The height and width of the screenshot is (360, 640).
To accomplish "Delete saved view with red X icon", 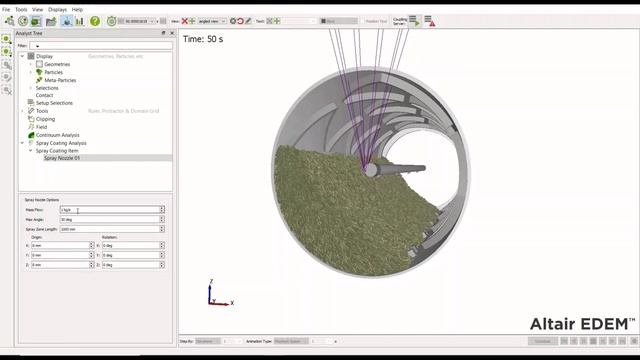I will 184,21.
